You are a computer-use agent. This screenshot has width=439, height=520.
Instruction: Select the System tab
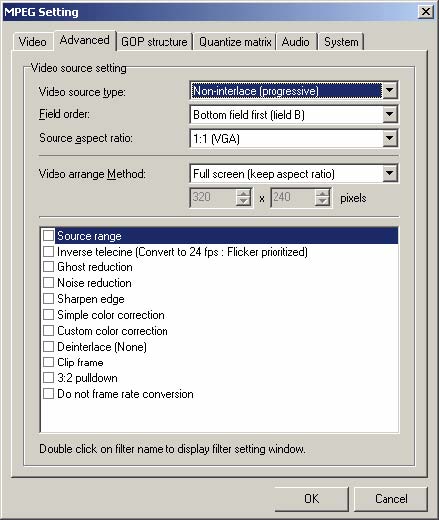pos(341,42)
